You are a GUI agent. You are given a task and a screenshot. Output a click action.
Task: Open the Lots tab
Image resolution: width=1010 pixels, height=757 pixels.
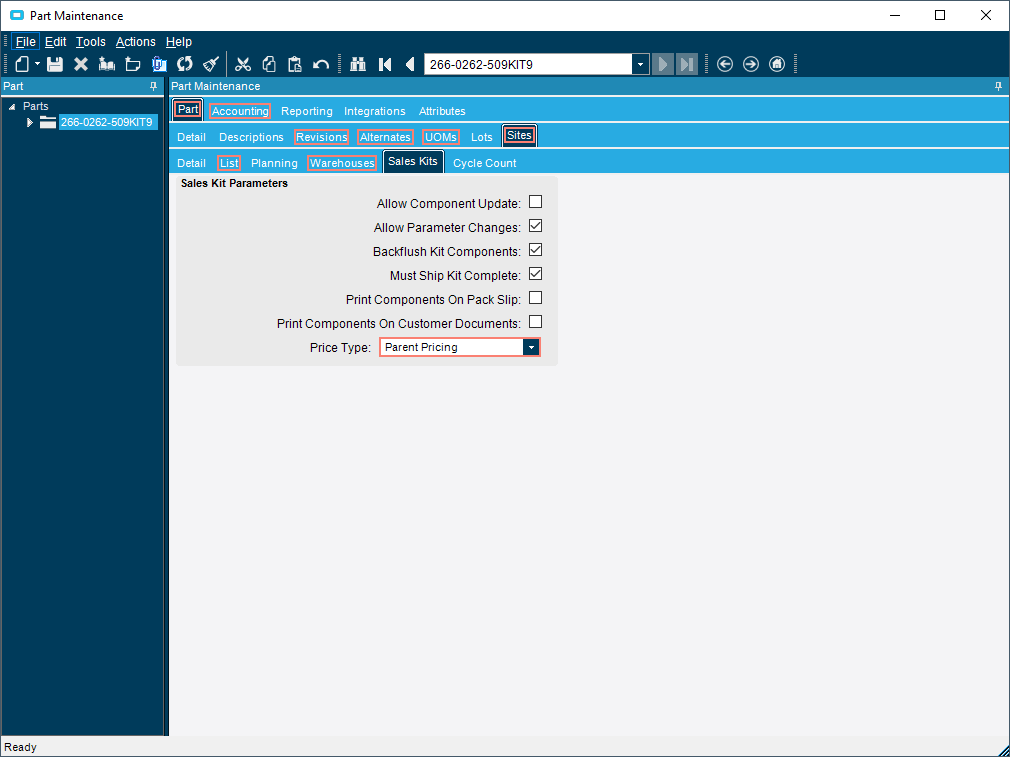[x=481, y=137]
